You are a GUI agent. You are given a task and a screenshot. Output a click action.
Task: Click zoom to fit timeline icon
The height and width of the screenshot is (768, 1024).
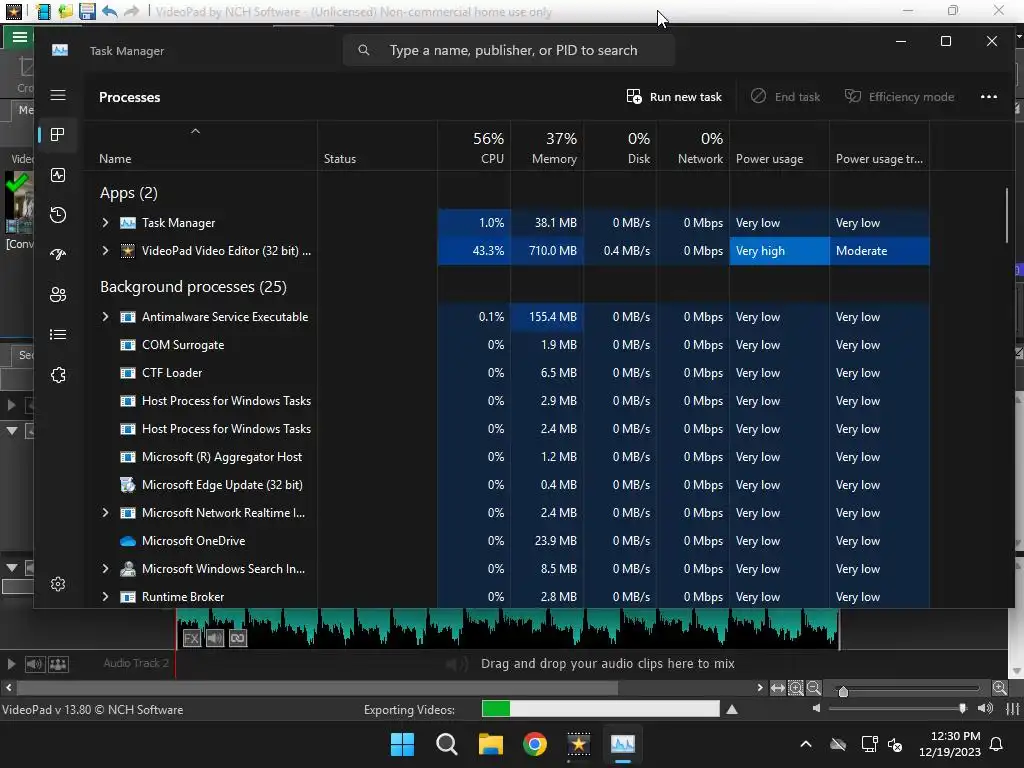click(x=777, y=688)
